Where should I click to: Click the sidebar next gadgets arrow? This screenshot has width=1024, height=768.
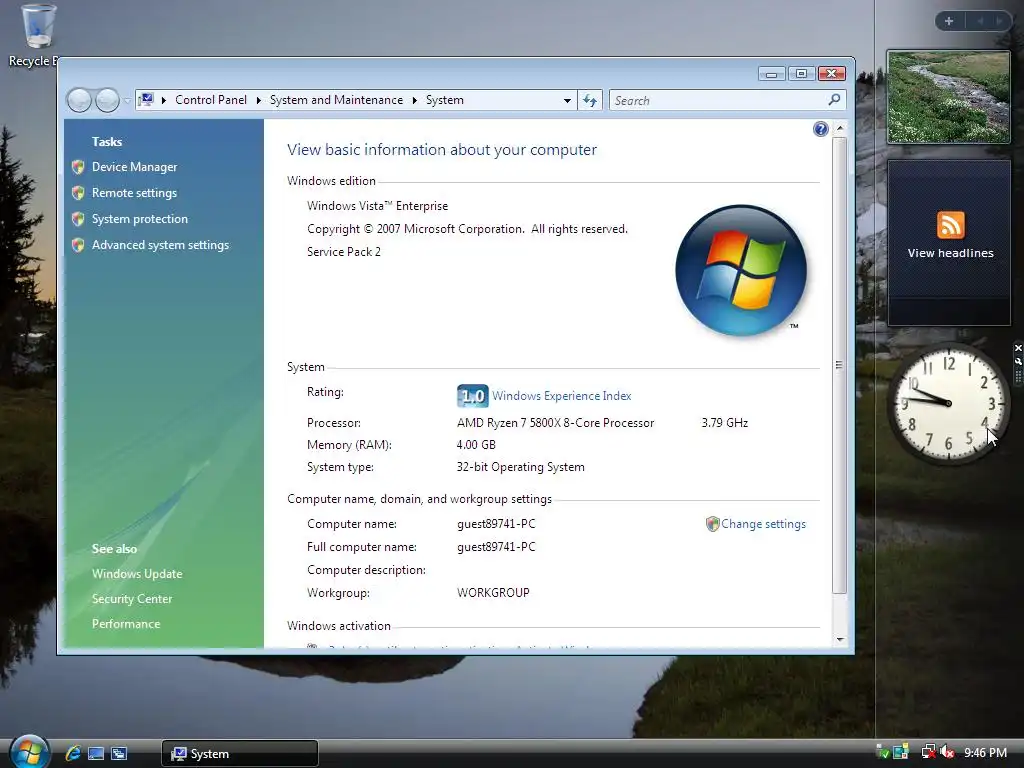coord(999,21)
